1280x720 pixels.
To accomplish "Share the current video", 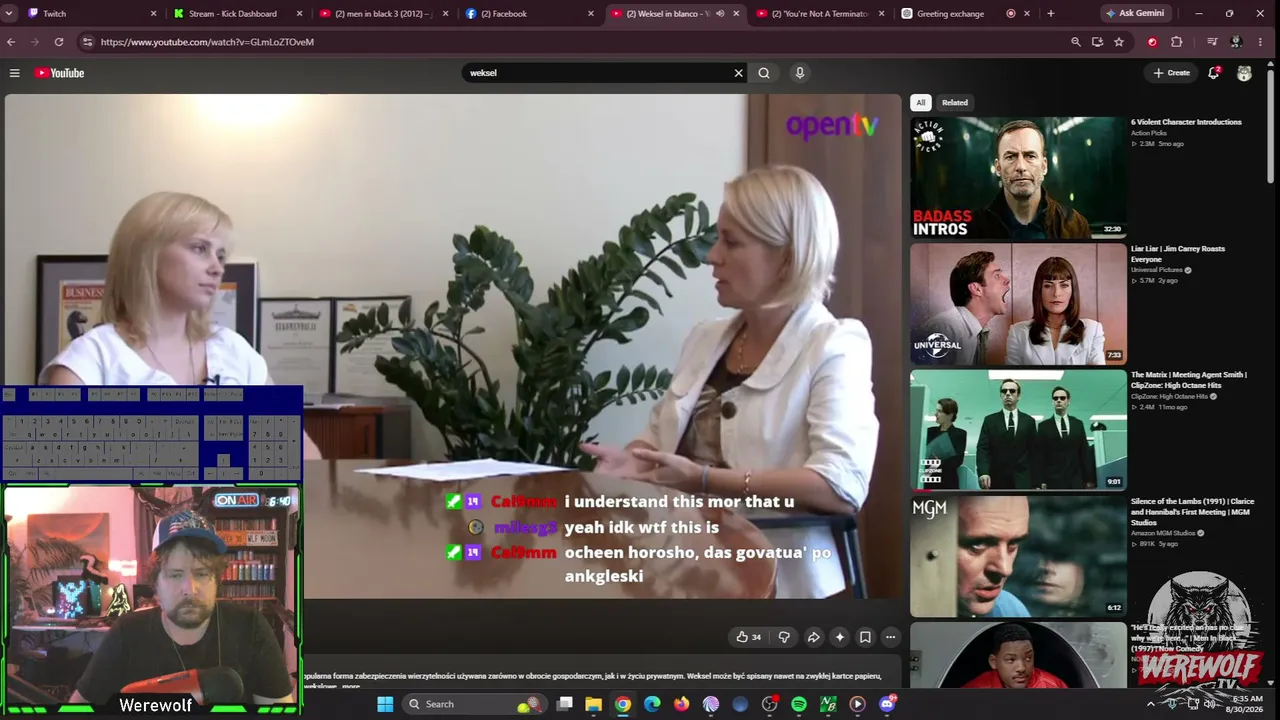I will pyautogui.click(x=813, y=637).
